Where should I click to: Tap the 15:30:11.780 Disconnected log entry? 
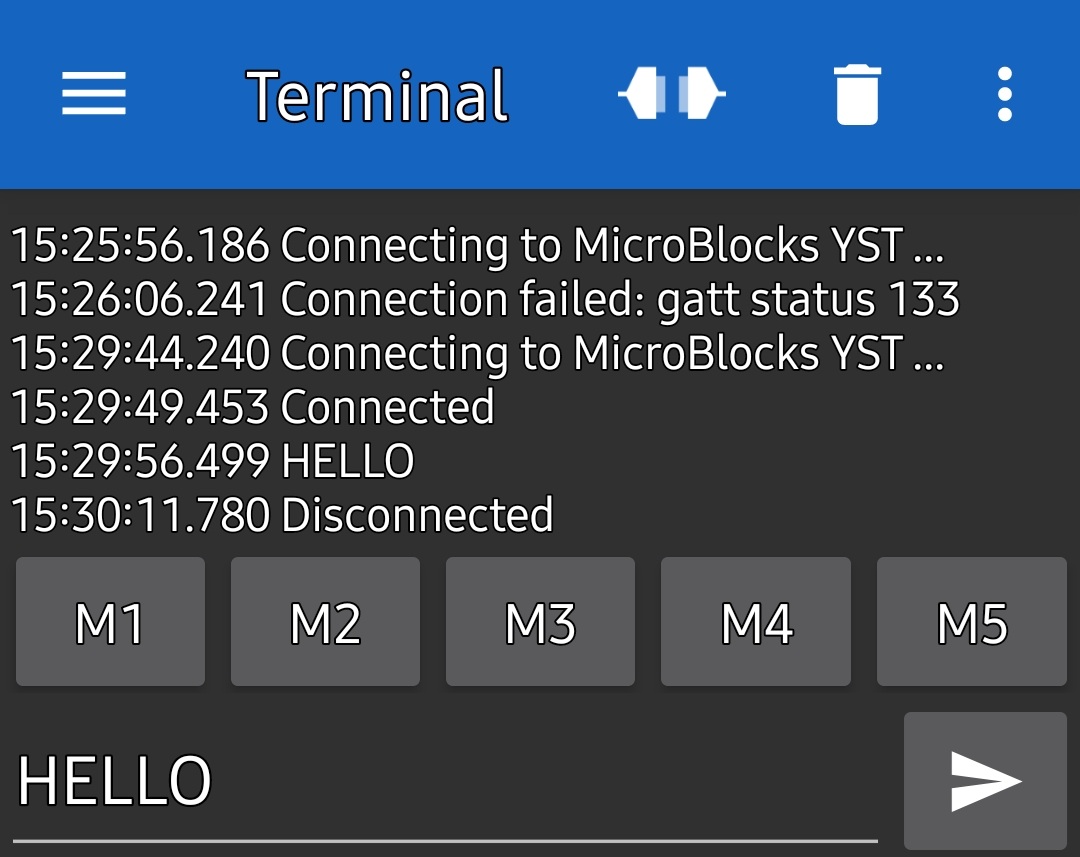pyautogui.click(x=282, y=515)
